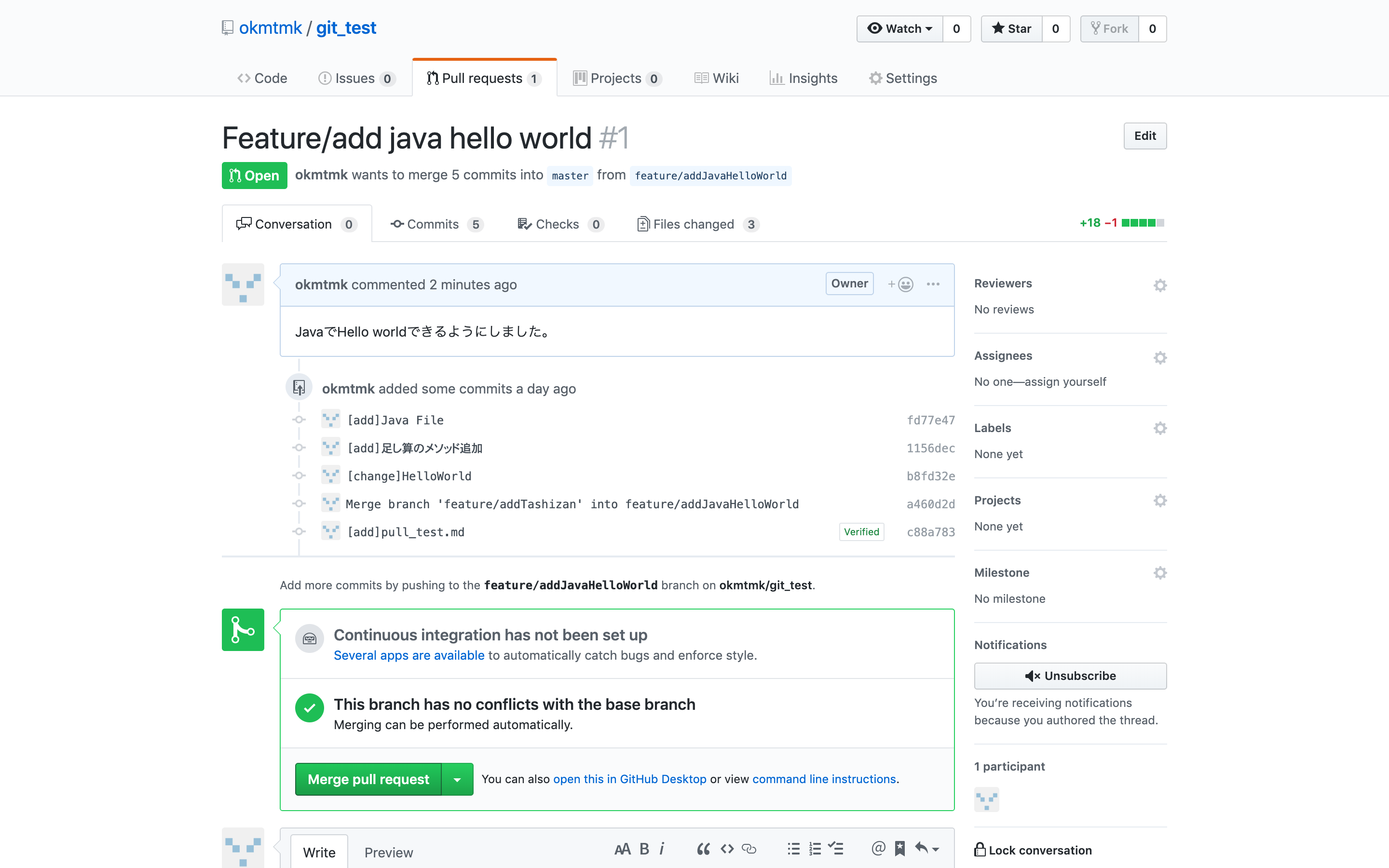Open the 'Several apps are available' link
Image resolution: width=1389 pixels, height=868 pixels.
409,656
